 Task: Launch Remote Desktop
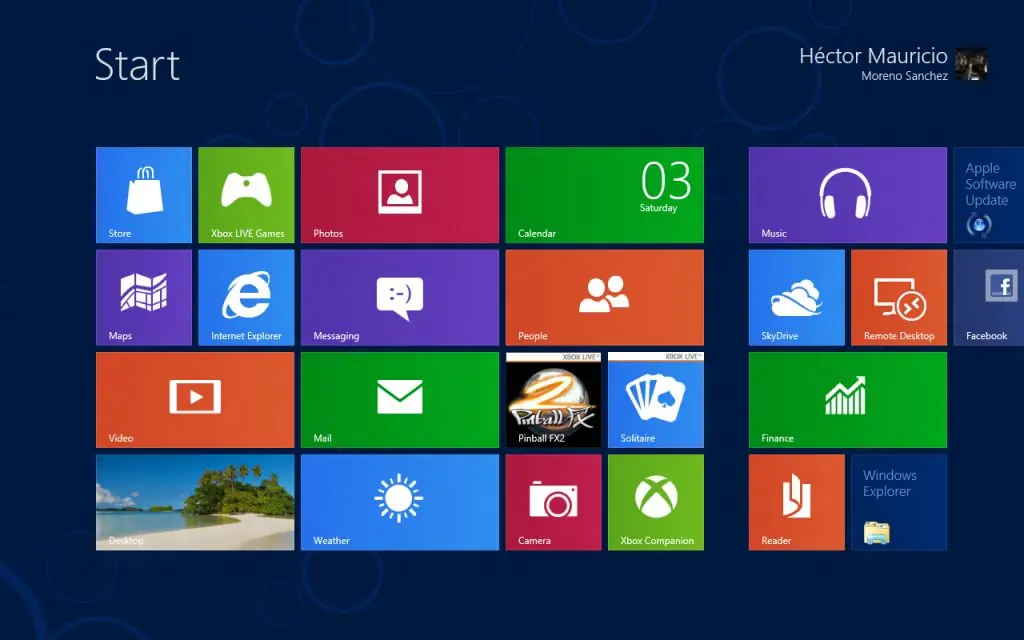coord(898,296)
